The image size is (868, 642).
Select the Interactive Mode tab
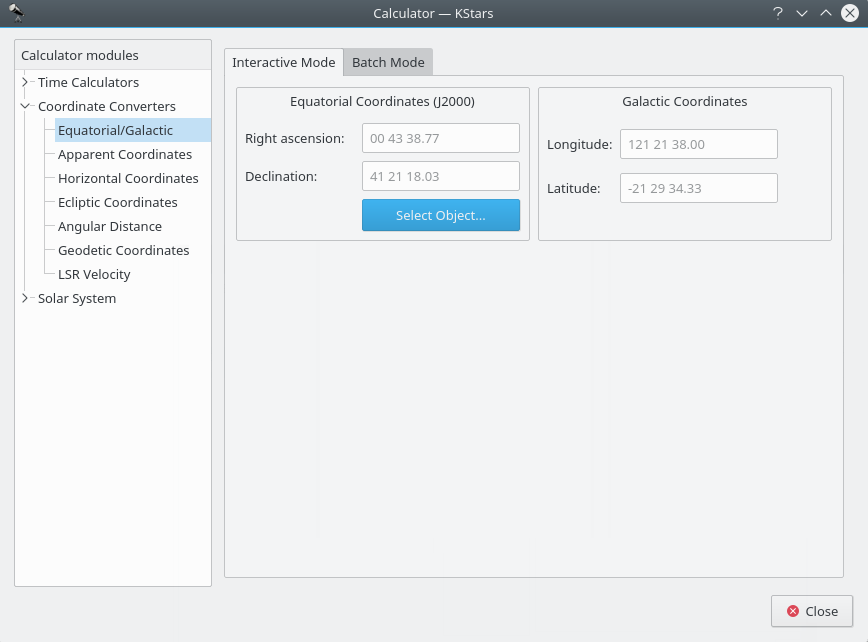click(x=284, y=62)
